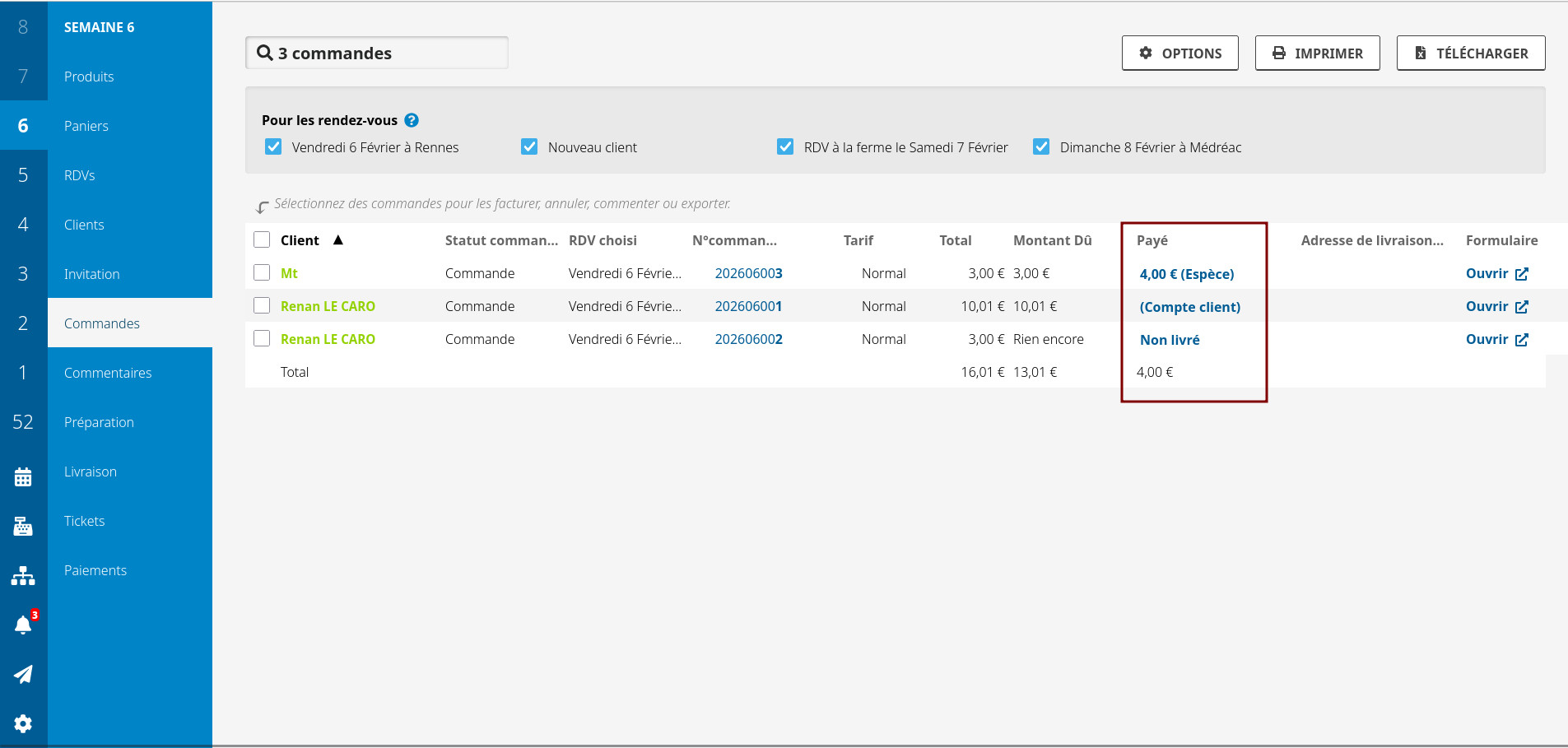1568x748 pixels.
Task: Uncheck Vendredi 6 Février à Rennes
Action: point(273,147)
